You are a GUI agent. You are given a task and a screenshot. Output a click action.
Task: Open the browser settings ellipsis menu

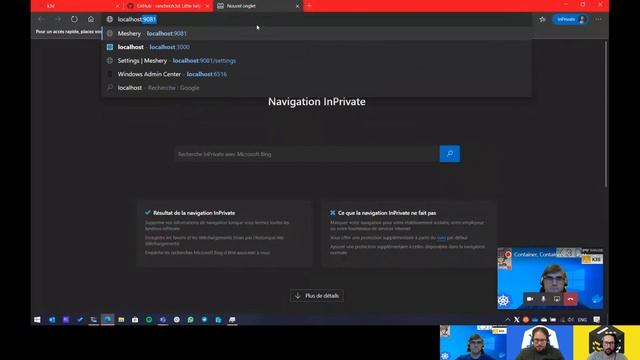click(x=598, y=19)
